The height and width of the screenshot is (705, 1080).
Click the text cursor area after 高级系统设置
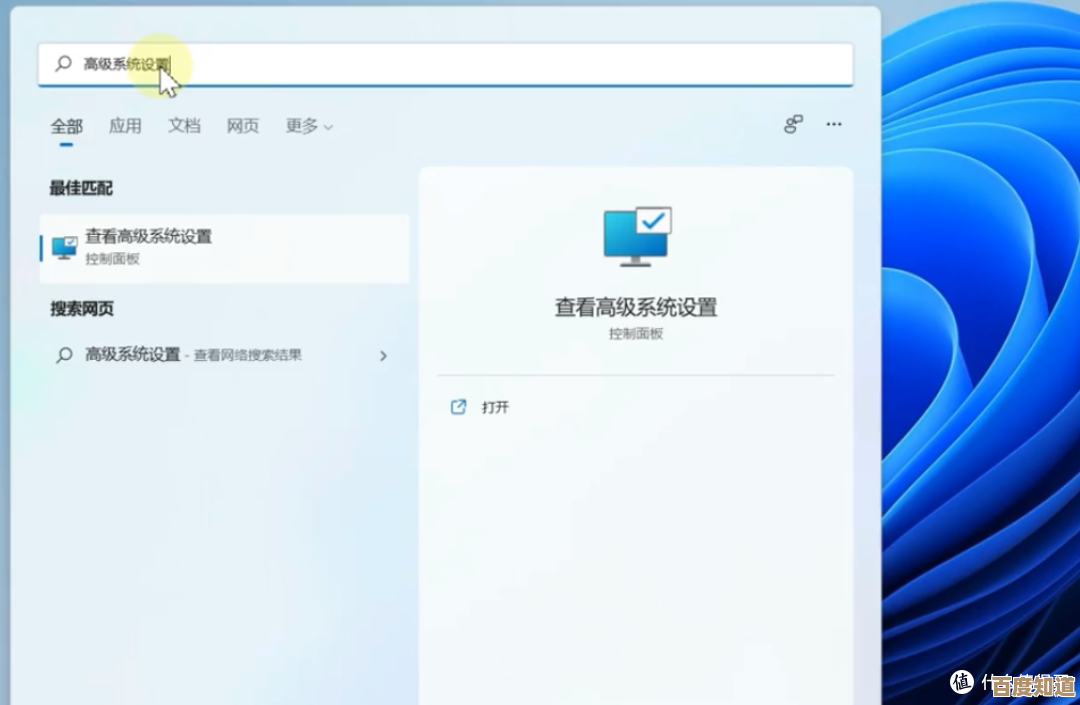pos(172,63)
